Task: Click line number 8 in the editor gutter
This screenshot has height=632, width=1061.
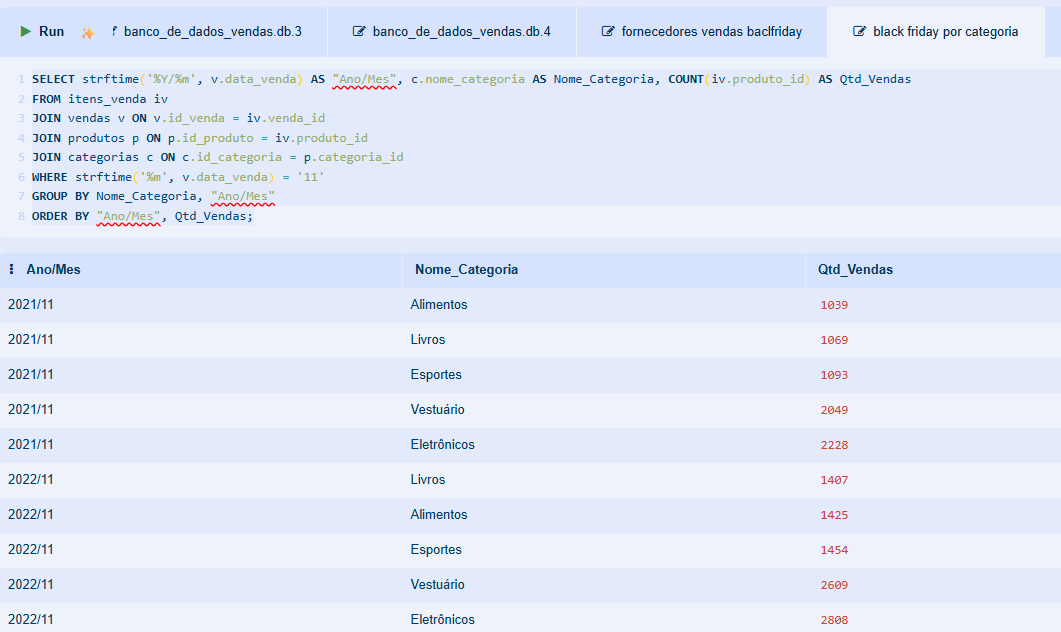Action: tap(22, 216)
